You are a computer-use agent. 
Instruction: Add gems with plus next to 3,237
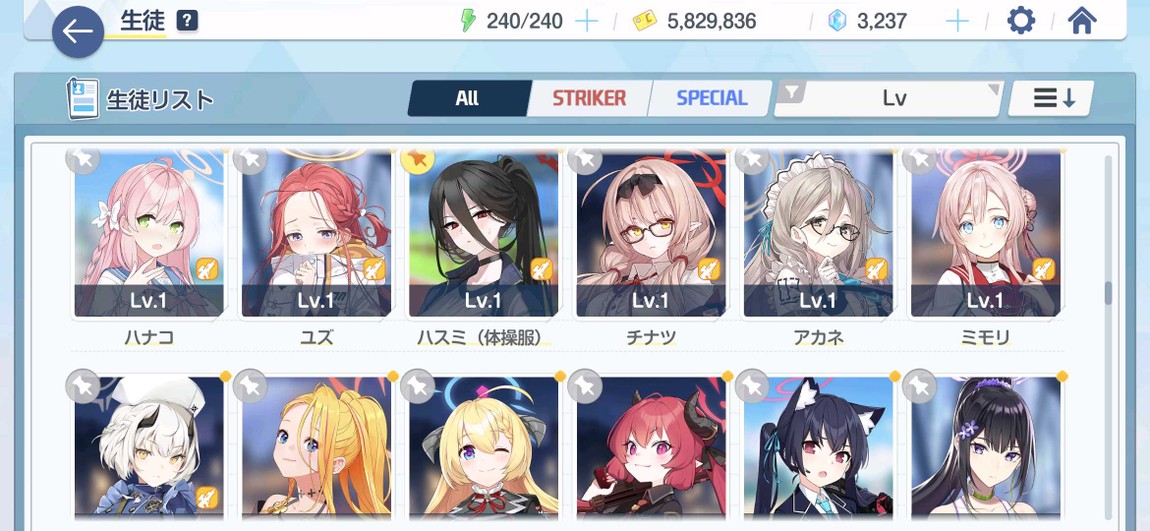[957, 21]
